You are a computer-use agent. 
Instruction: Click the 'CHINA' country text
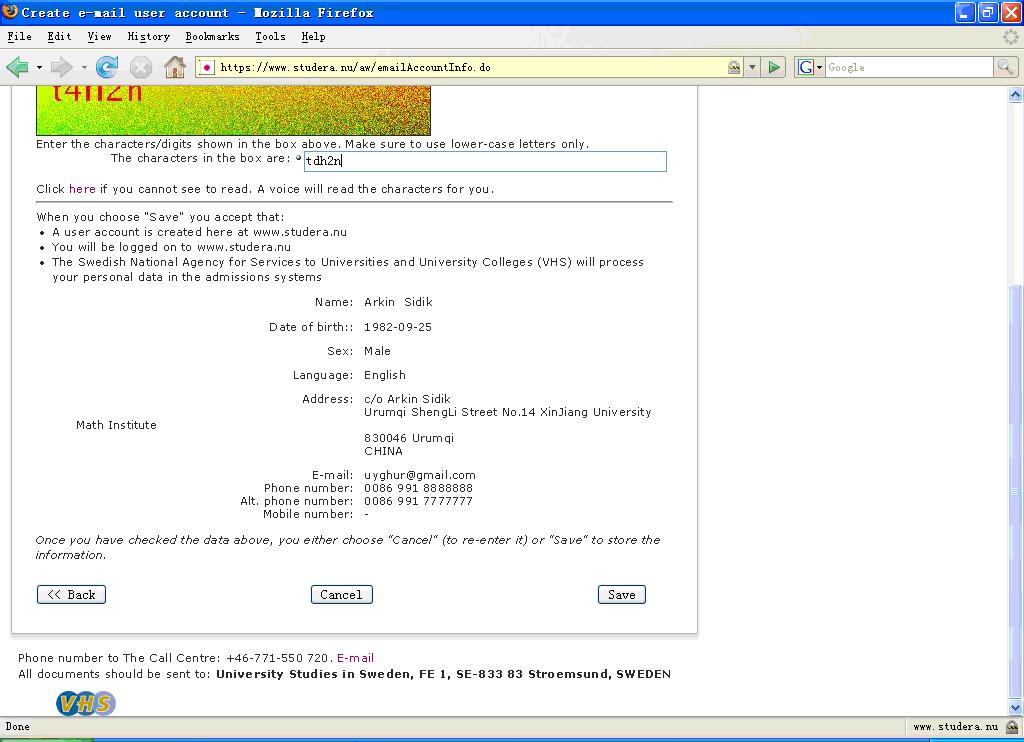(383, 451)
